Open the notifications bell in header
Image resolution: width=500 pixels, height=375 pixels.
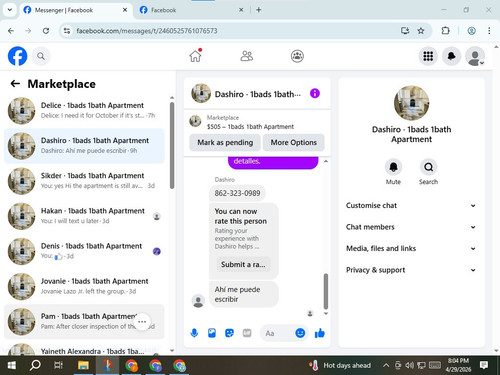451,56
